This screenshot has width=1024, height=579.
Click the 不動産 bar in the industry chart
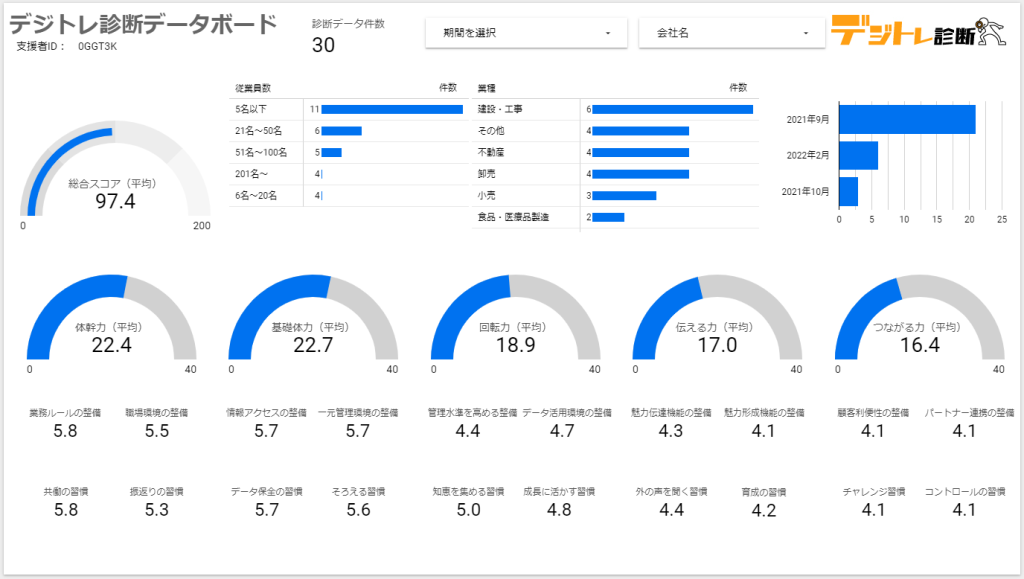coord(640,152)
